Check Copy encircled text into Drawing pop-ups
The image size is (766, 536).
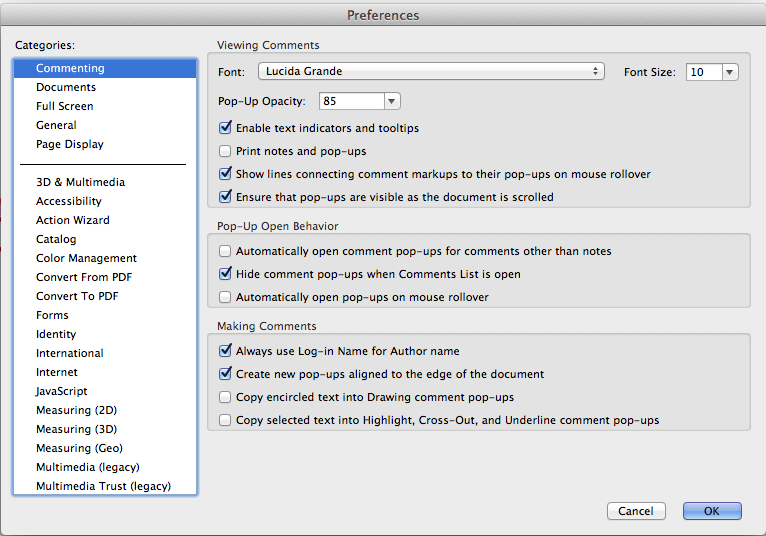pos(225,397)
